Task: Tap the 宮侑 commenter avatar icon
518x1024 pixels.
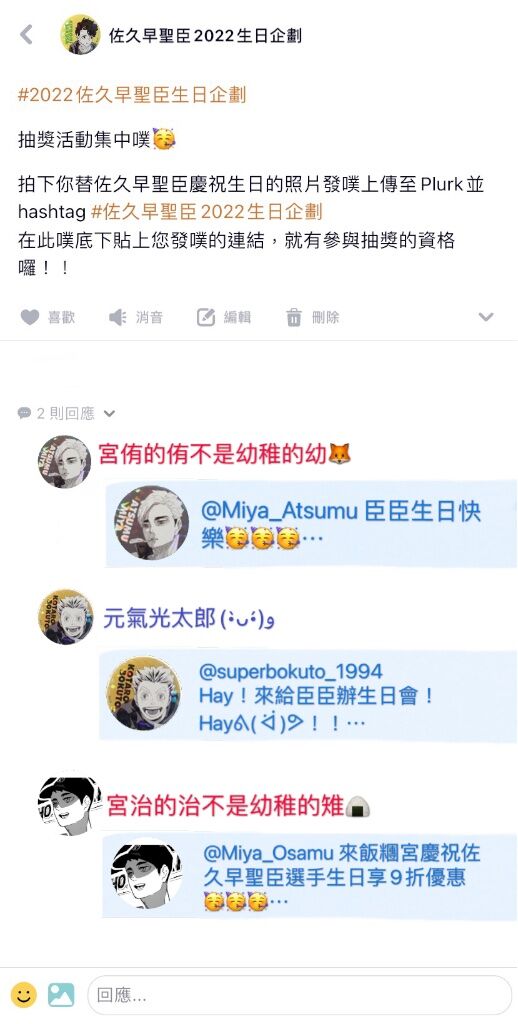Action: coord(64,462)
